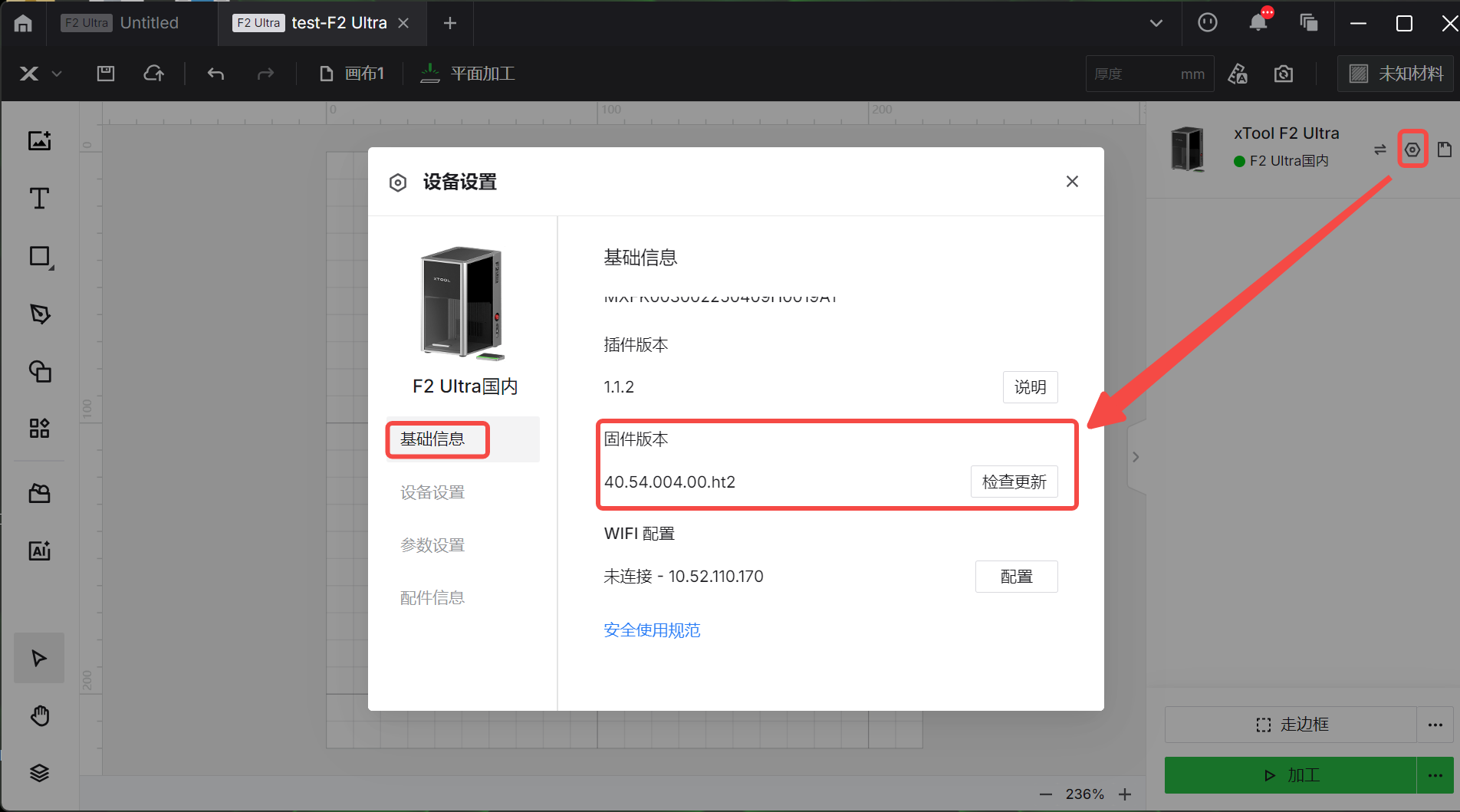This screenshot has height=812, width=1460.
Task: Click firmware version text 40.54.004.00.ht2
Action: [669, 482]
